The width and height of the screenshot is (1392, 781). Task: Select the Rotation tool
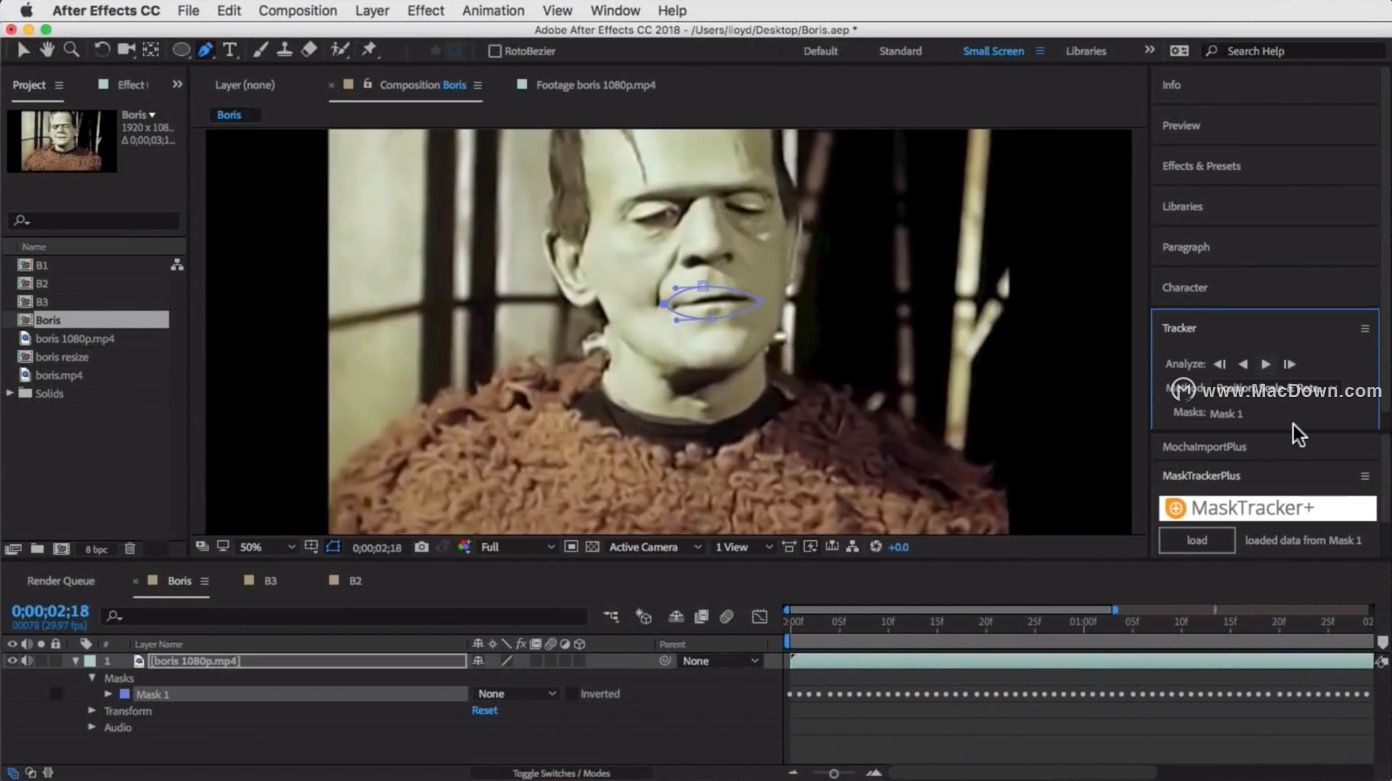coord(102,50)
